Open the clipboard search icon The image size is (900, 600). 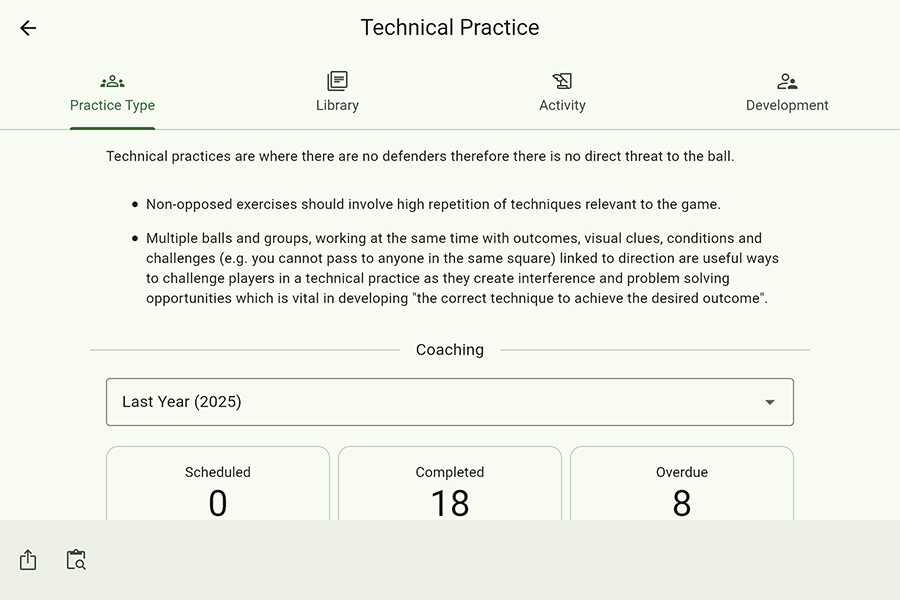click(x=76, y=560)
